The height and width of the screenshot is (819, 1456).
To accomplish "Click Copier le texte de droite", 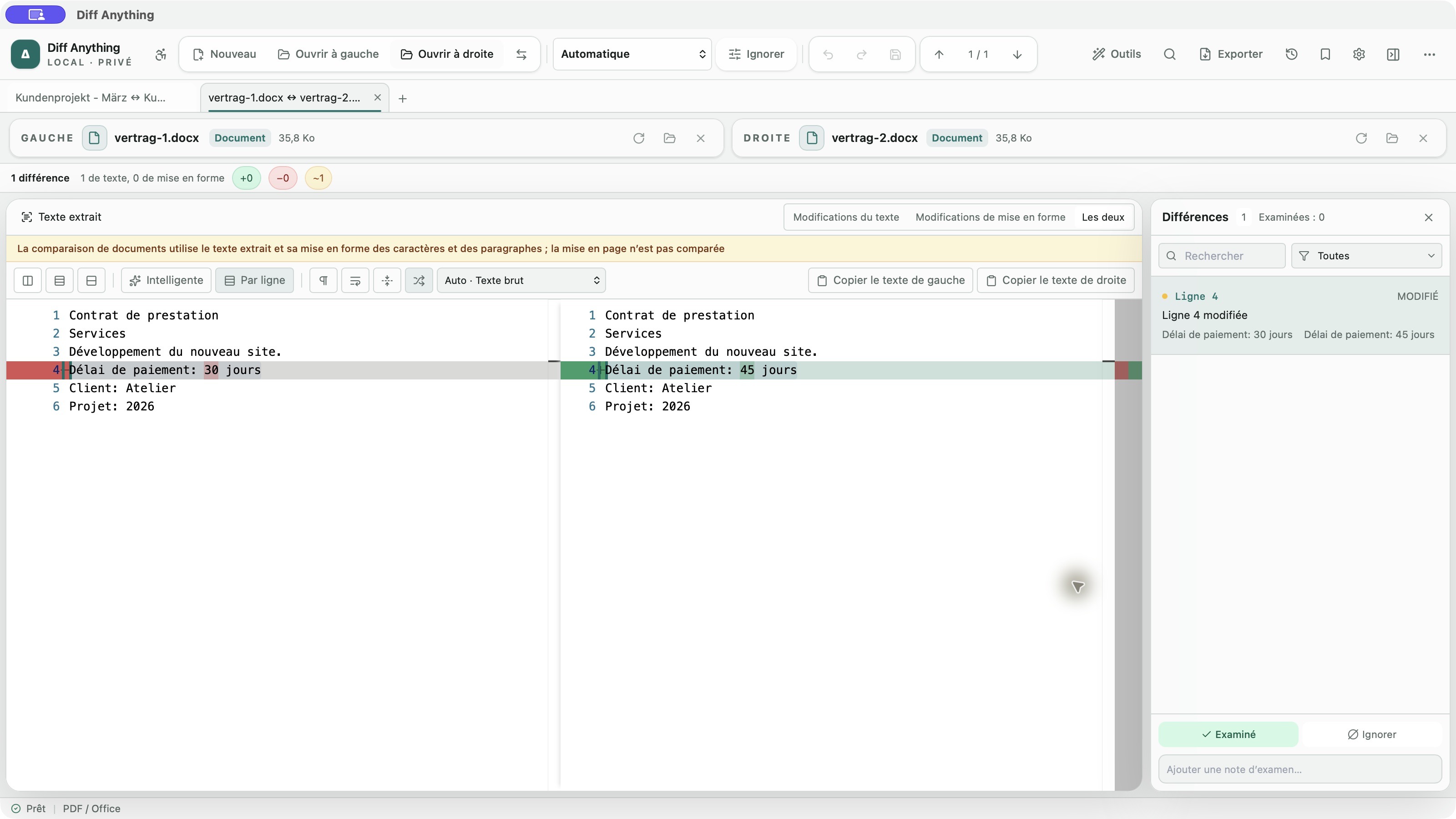I will click(x=1055, y=280).
